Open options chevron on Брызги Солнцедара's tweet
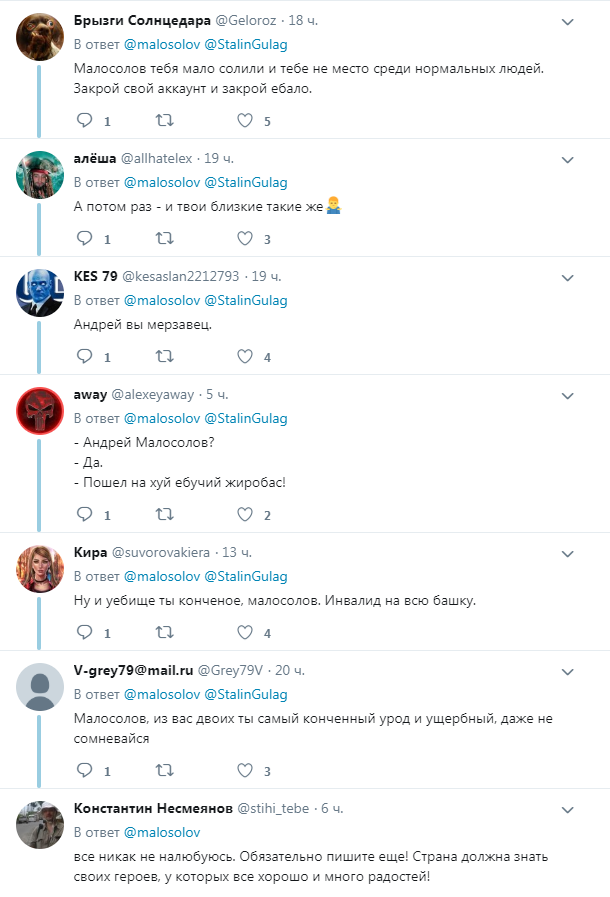 tap(566, 22)
